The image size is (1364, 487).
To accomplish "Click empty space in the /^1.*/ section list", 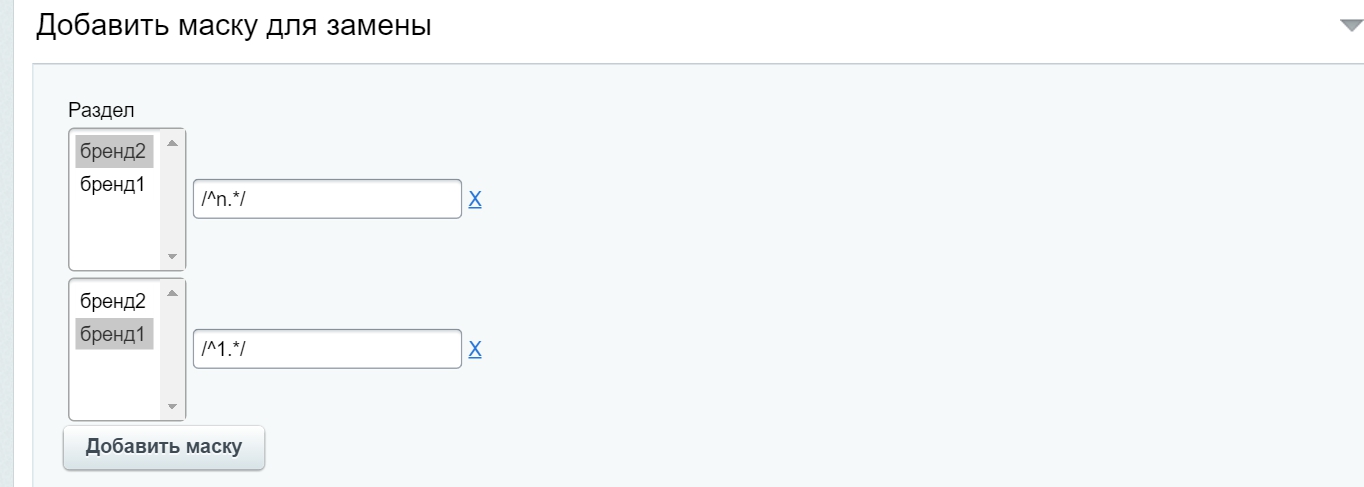I will click(x=114, y=383).
